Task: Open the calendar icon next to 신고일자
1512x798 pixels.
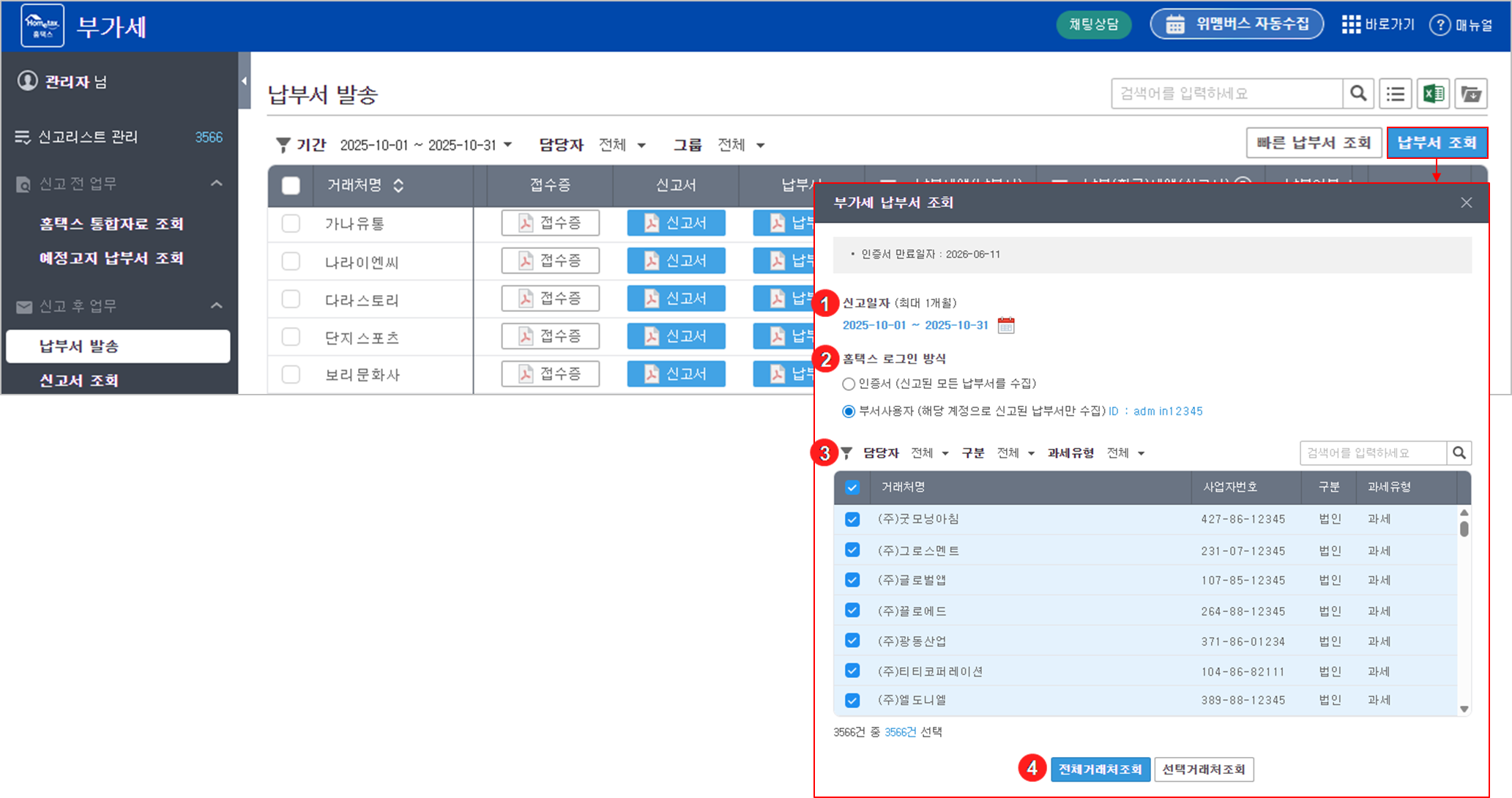Action: pos(1006,325)
